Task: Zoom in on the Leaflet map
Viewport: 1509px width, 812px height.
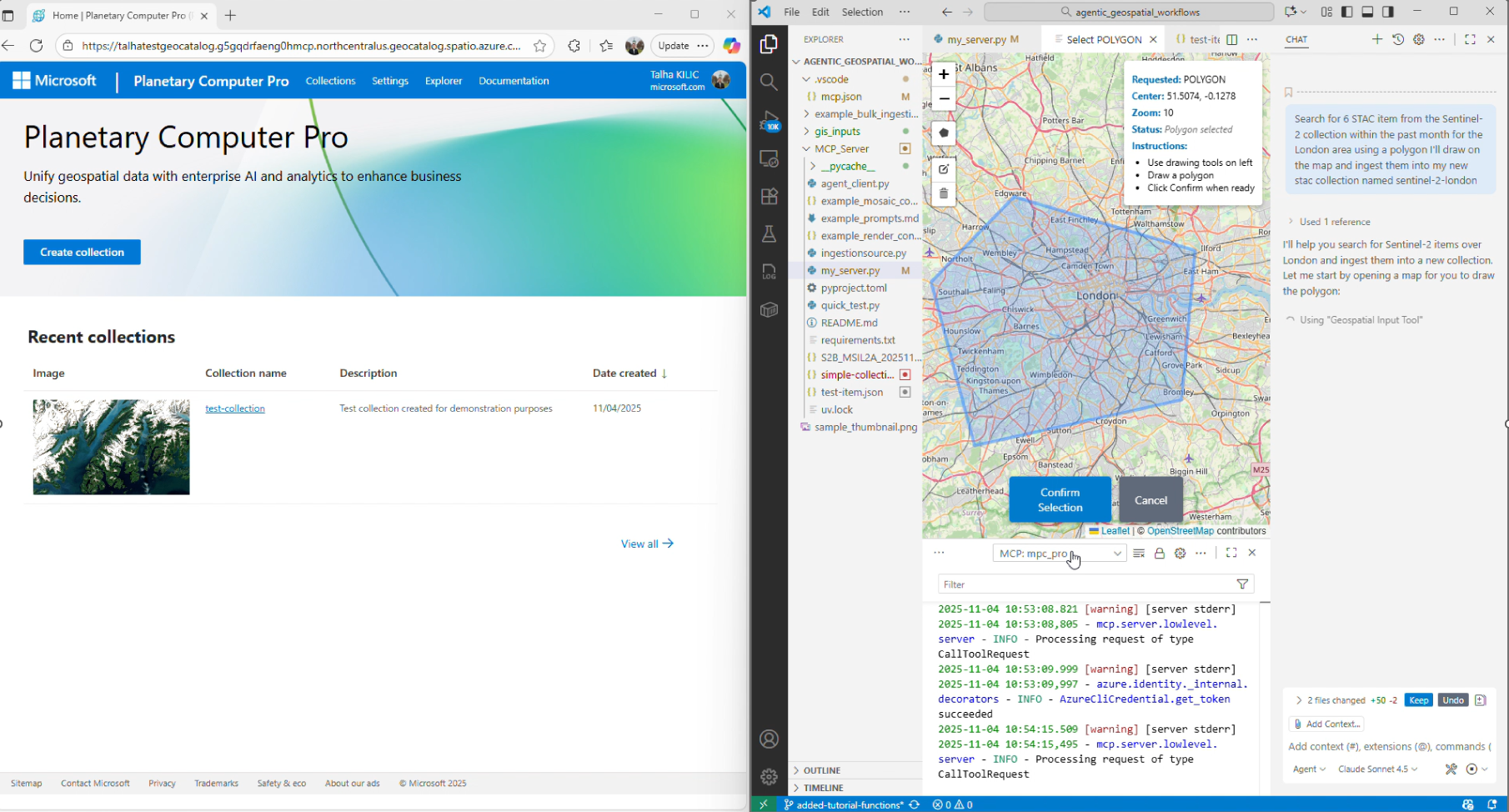Action: tap(944, 74)
